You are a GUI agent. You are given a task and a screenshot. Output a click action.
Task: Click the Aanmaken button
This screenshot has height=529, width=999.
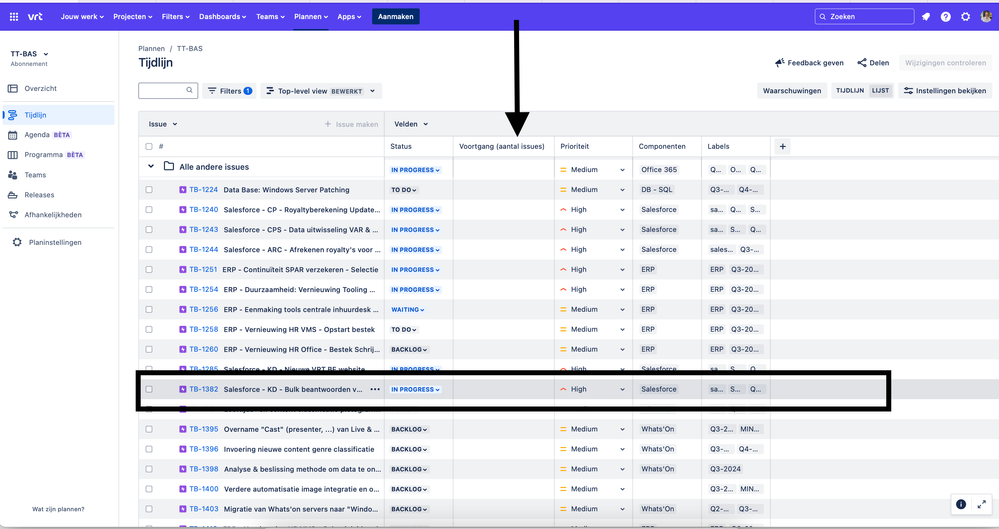pyautogui.click(x=396, y=17)
